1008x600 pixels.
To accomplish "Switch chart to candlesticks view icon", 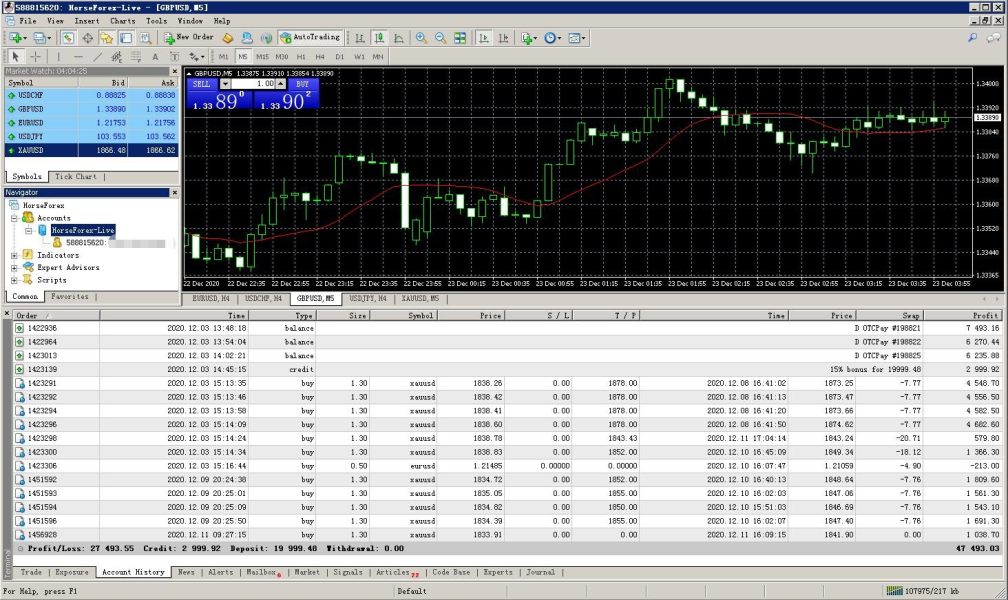I will pyautogui.click(x=380, y=38).
